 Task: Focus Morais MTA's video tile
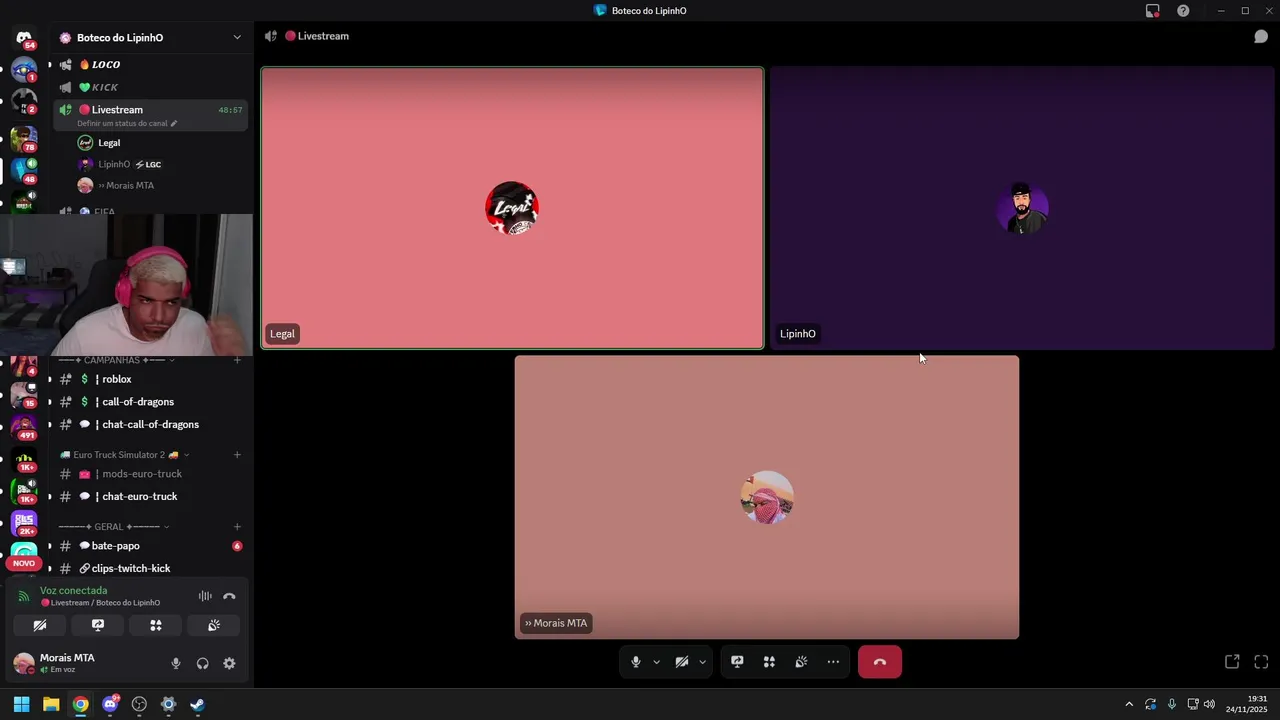point(767,497)
